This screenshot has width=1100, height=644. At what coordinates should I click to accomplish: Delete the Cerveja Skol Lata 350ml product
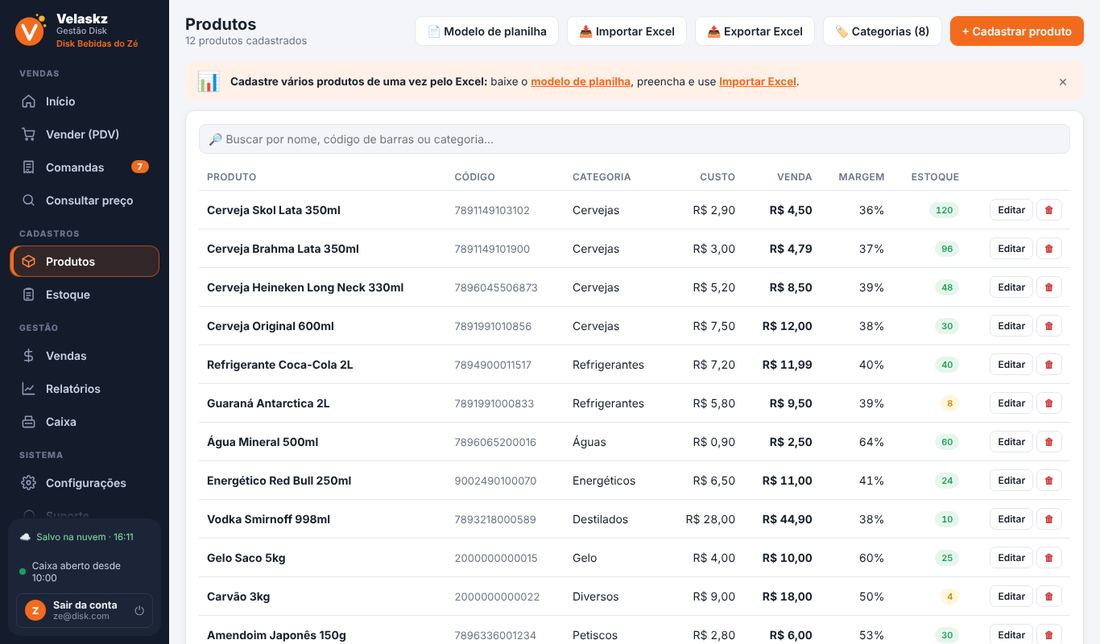point(1049,210)
